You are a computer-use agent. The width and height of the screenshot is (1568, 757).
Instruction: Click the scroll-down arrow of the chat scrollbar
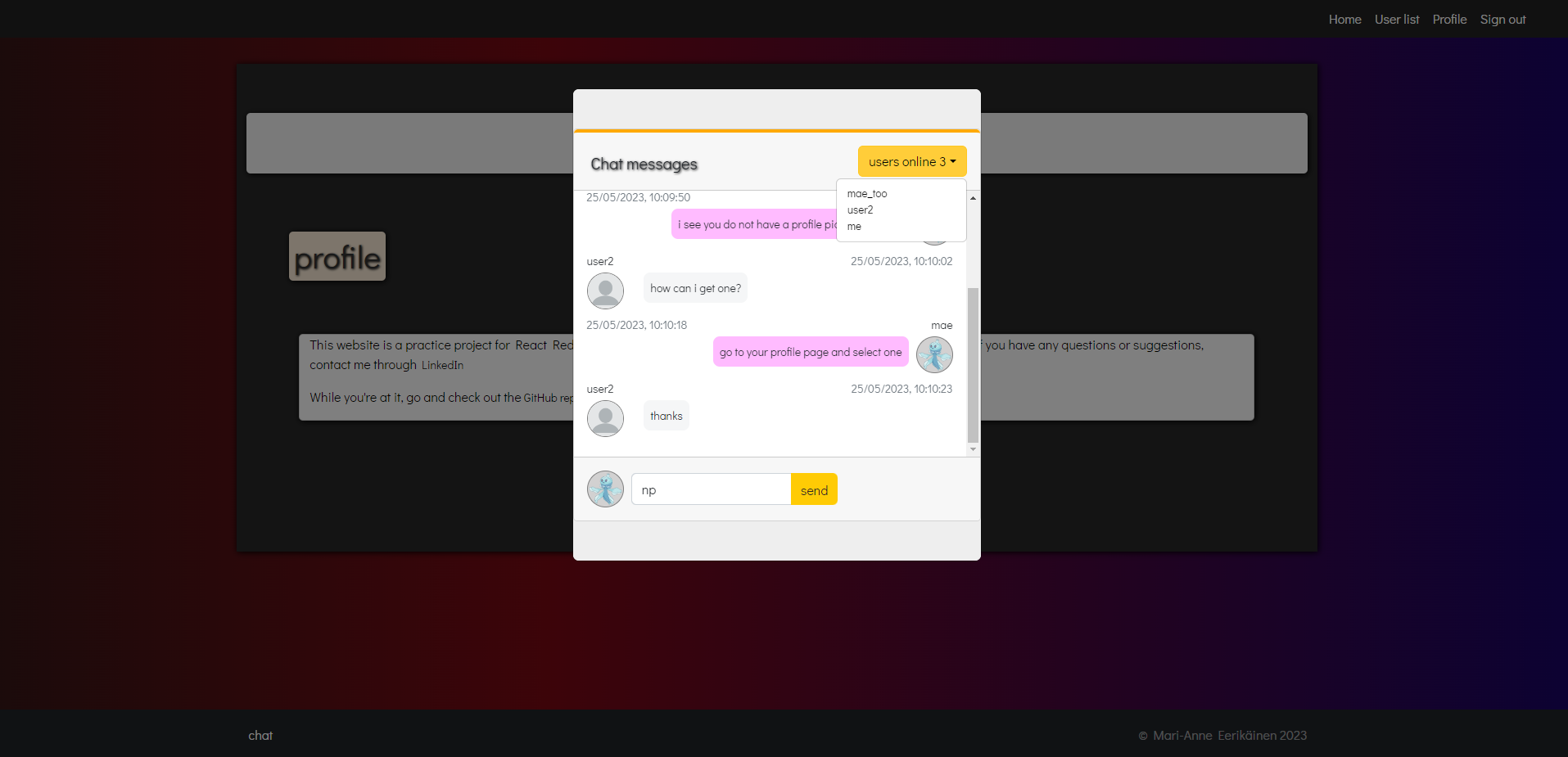pyautogui.click(x=973, y=449)
